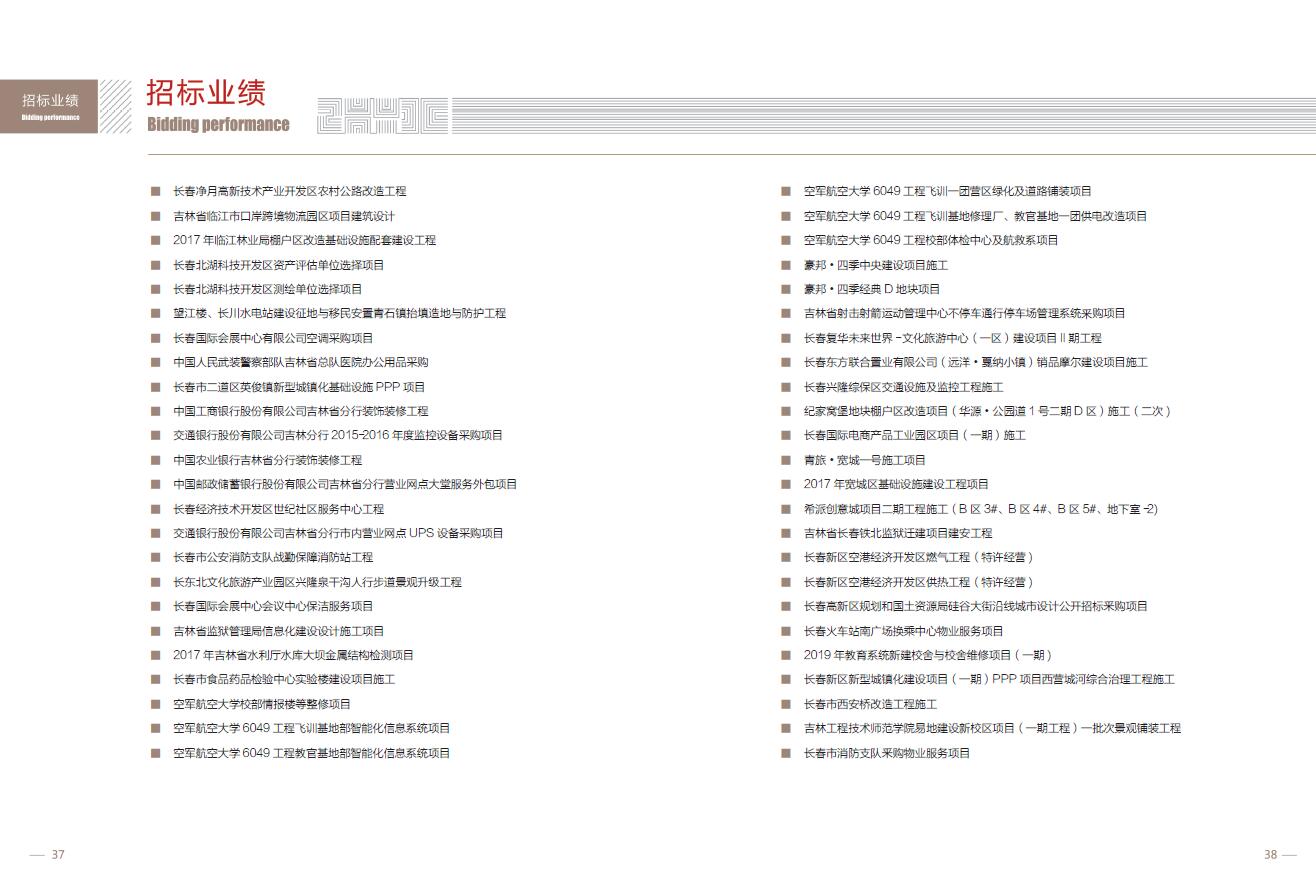This screenshot has height=892, width=1316.
Task: Click the bullet before 空军航空大学 6049 工程教官基地部智能化信息系统项目
Action: coord(155,753)
